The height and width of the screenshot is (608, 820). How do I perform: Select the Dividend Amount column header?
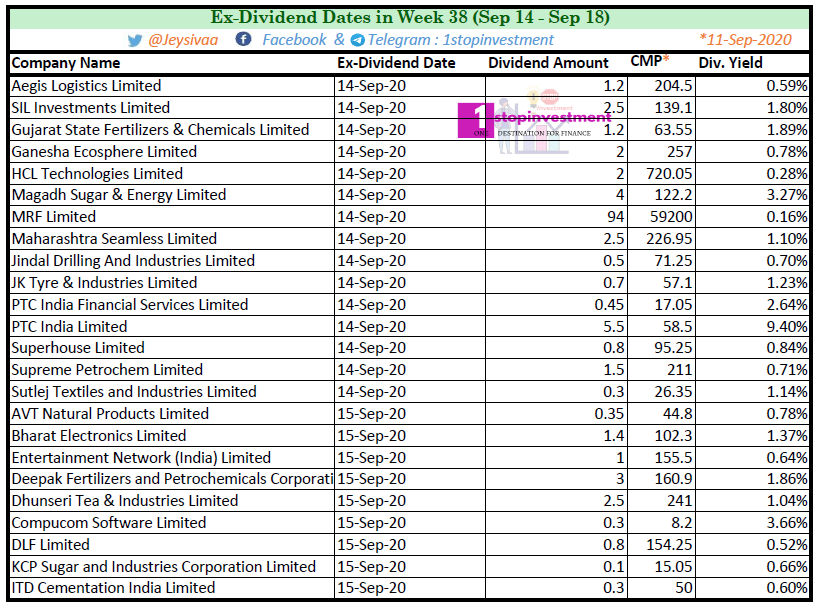548,63
